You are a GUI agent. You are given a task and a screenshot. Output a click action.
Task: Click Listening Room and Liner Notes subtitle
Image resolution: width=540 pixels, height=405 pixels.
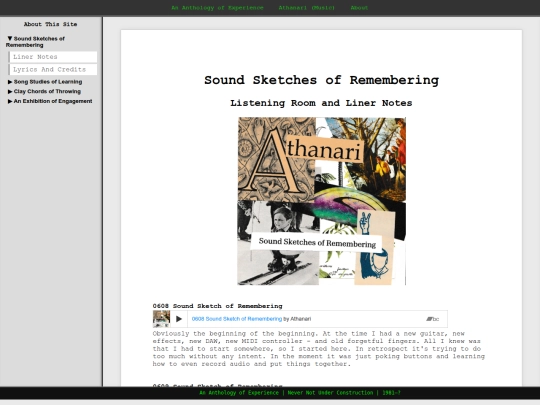click(x=321, y=103)
